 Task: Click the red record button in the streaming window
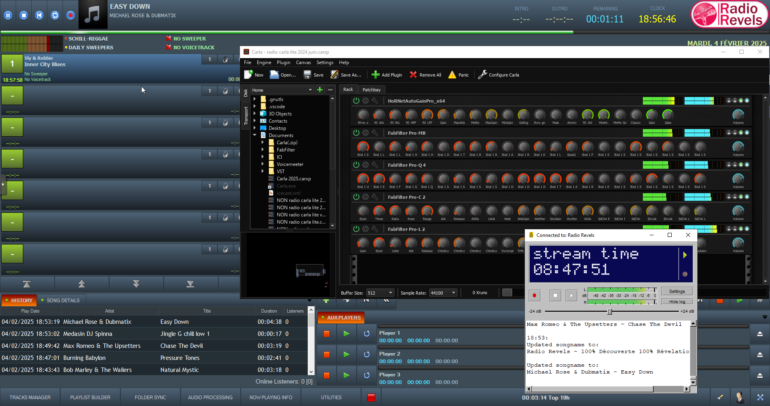(534, 296)
